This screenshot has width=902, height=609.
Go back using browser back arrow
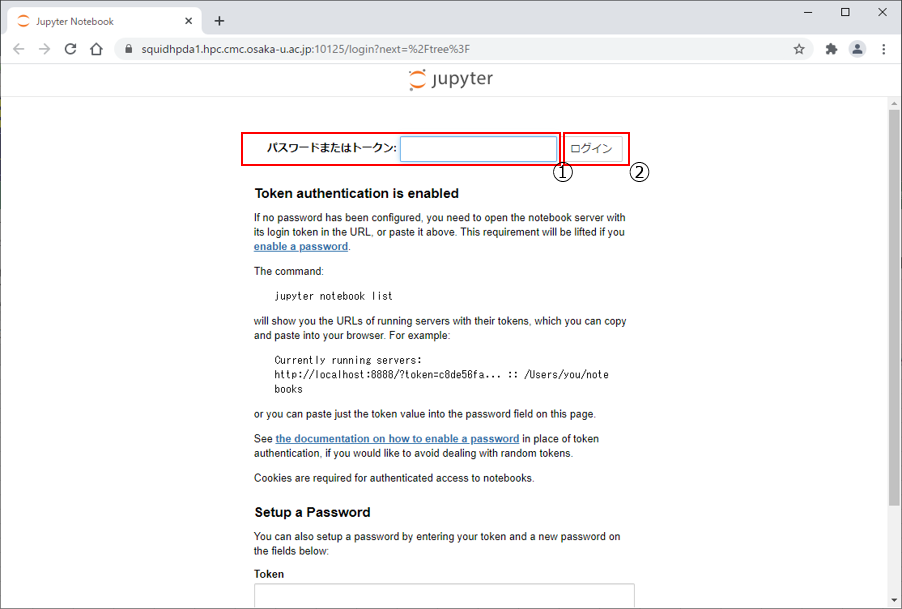pos(19,49)
